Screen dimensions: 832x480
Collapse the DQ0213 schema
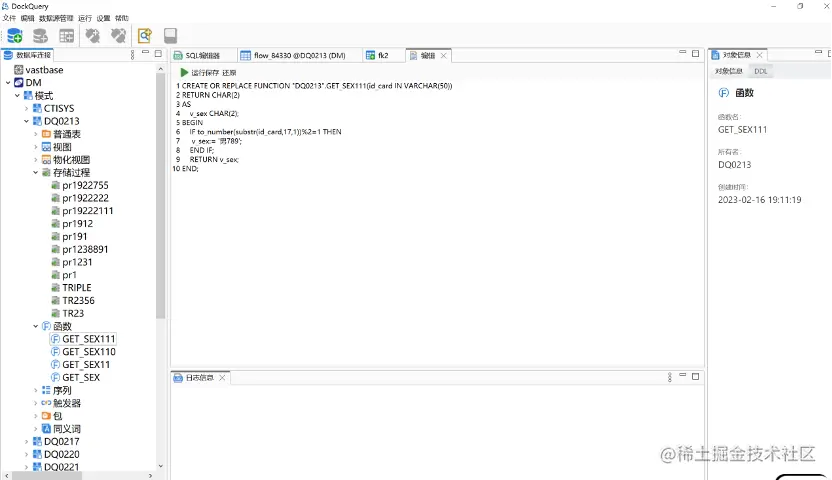[x=26, y=121]
